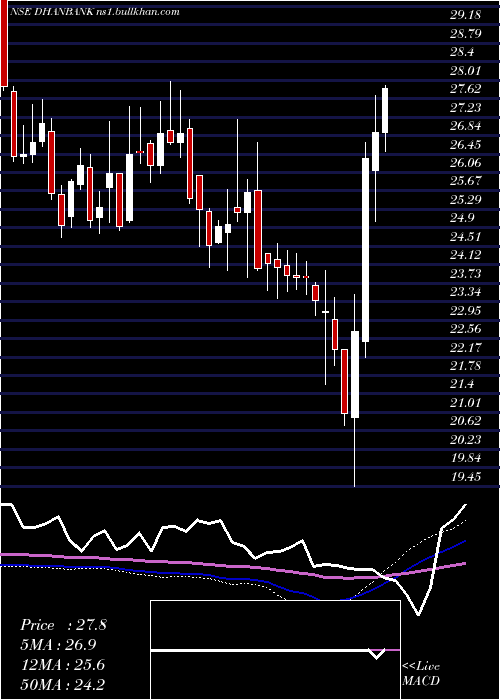Click the 22.17 price axis label
The image size is (500, 700).
point(465,347)
